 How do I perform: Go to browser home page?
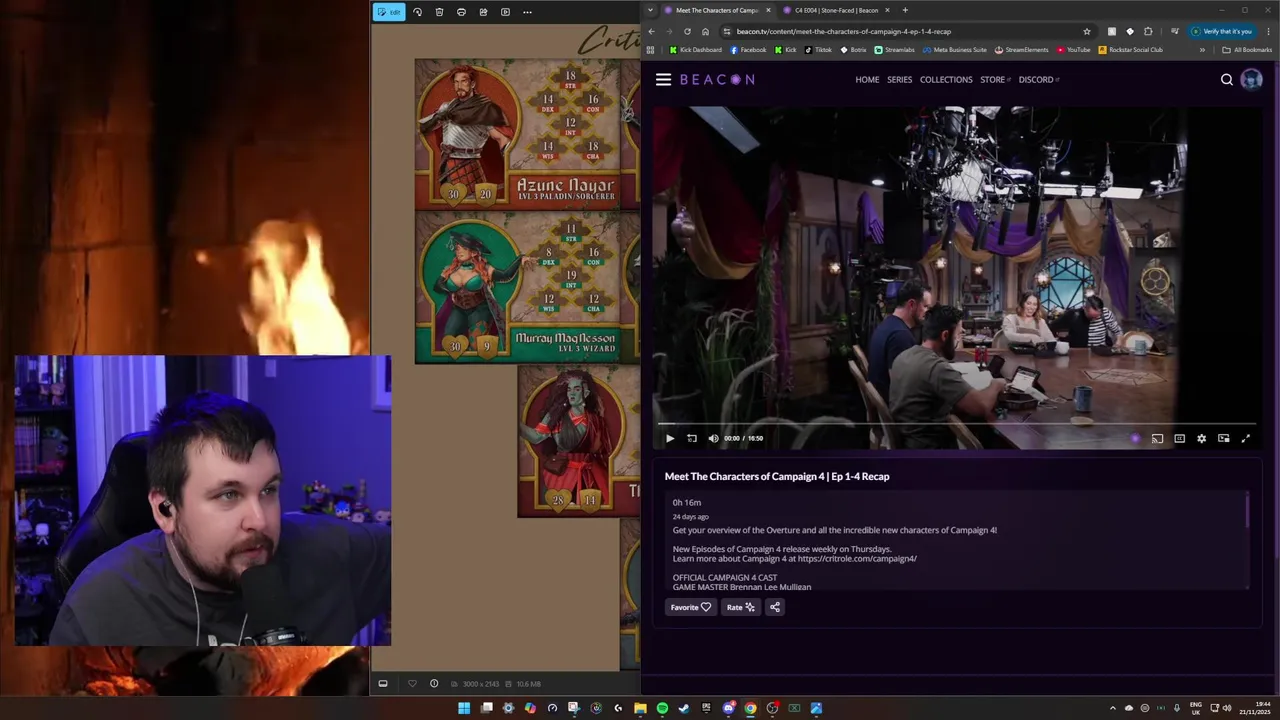pyautogui.click(x=705, y=31)
